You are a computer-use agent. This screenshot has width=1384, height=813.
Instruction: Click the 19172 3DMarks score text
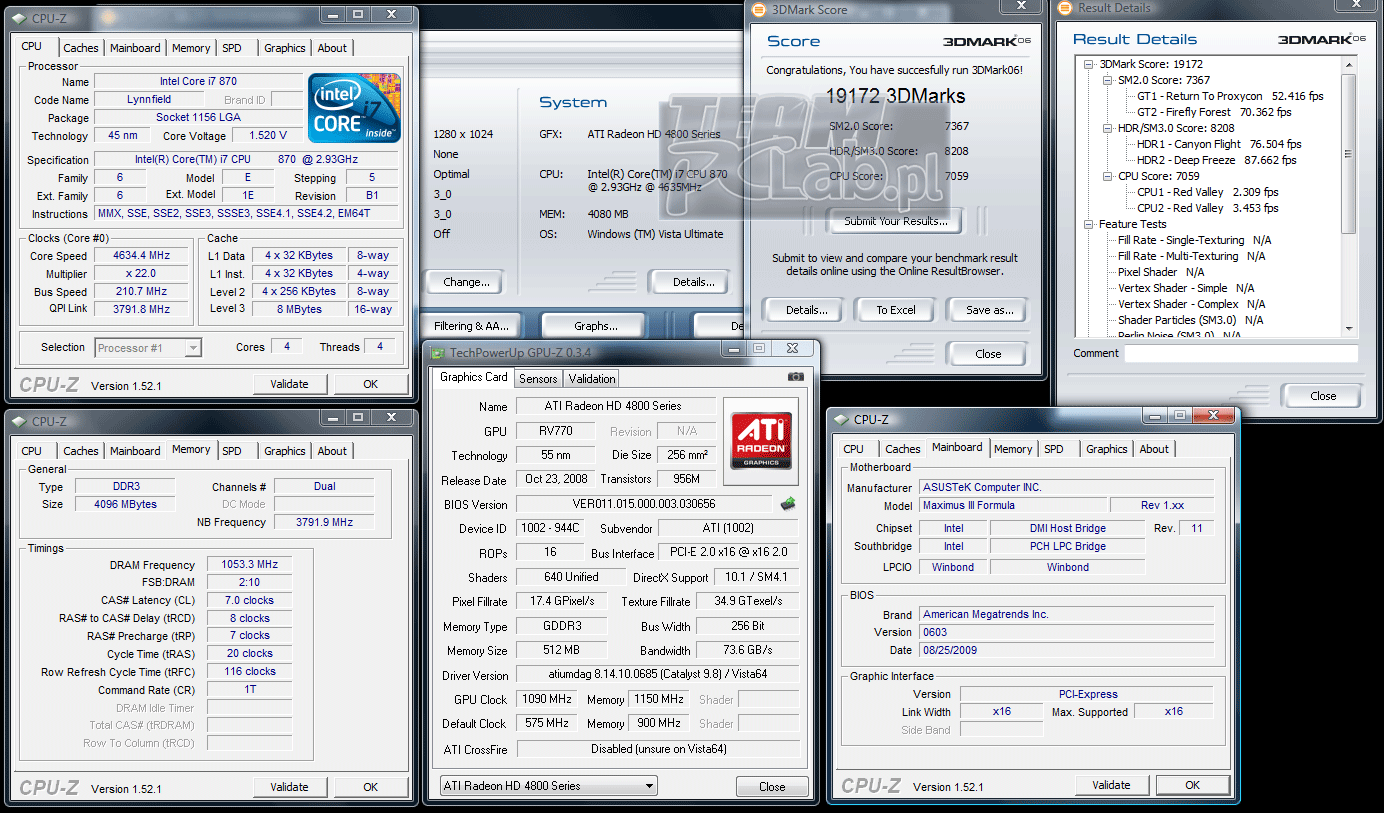tap(895, 96)
